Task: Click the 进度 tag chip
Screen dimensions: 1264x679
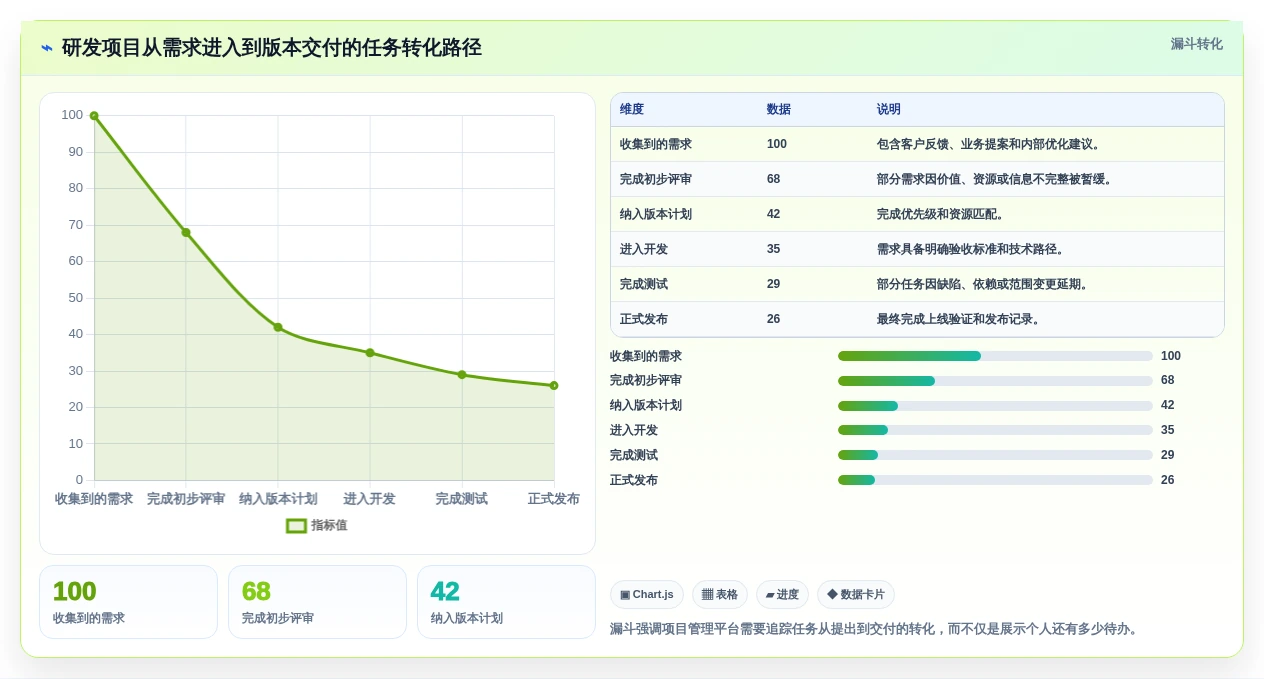Action: (x=782, y=594)
